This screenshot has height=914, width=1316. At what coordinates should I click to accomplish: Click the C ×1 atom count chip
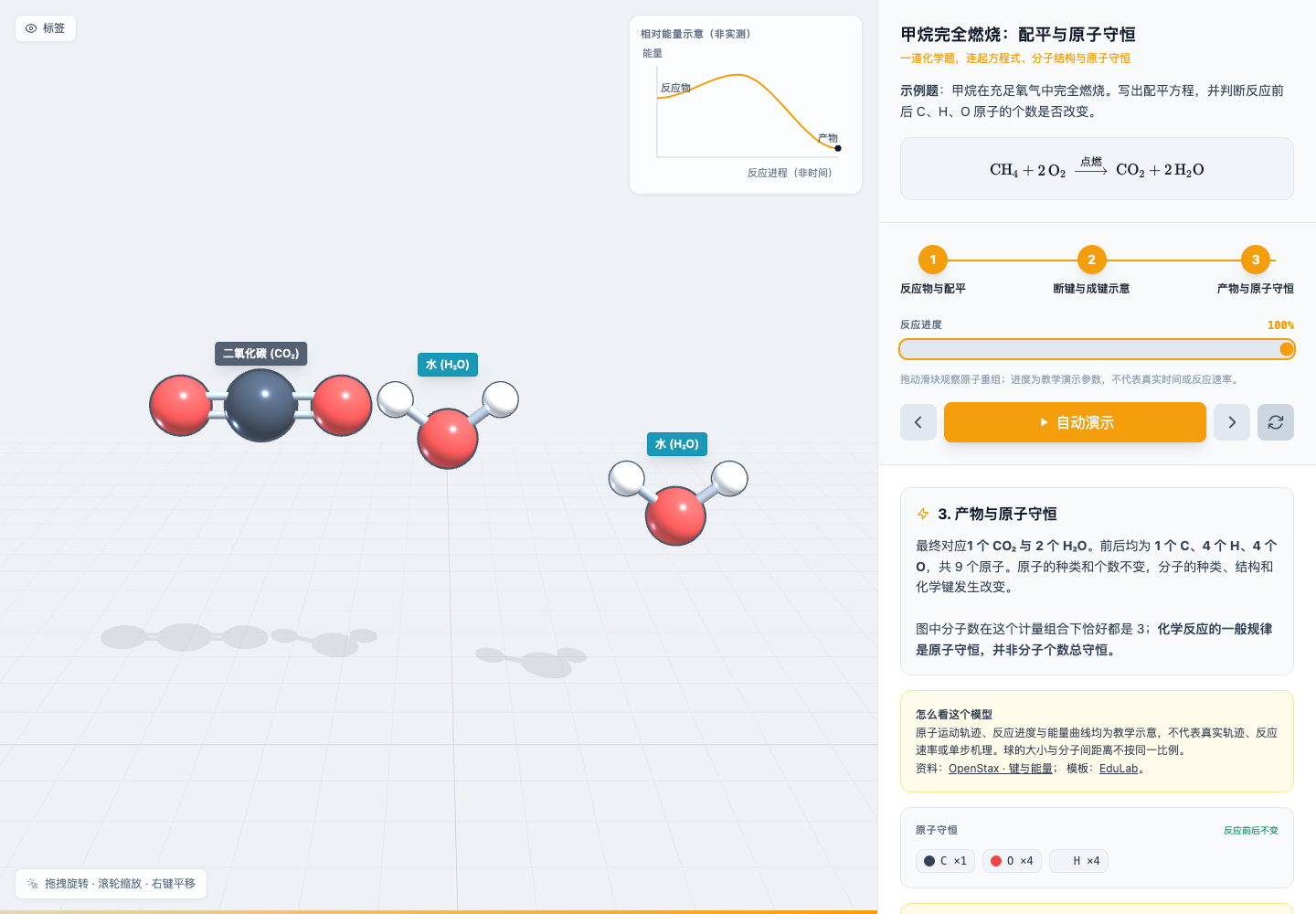point(945,861)
